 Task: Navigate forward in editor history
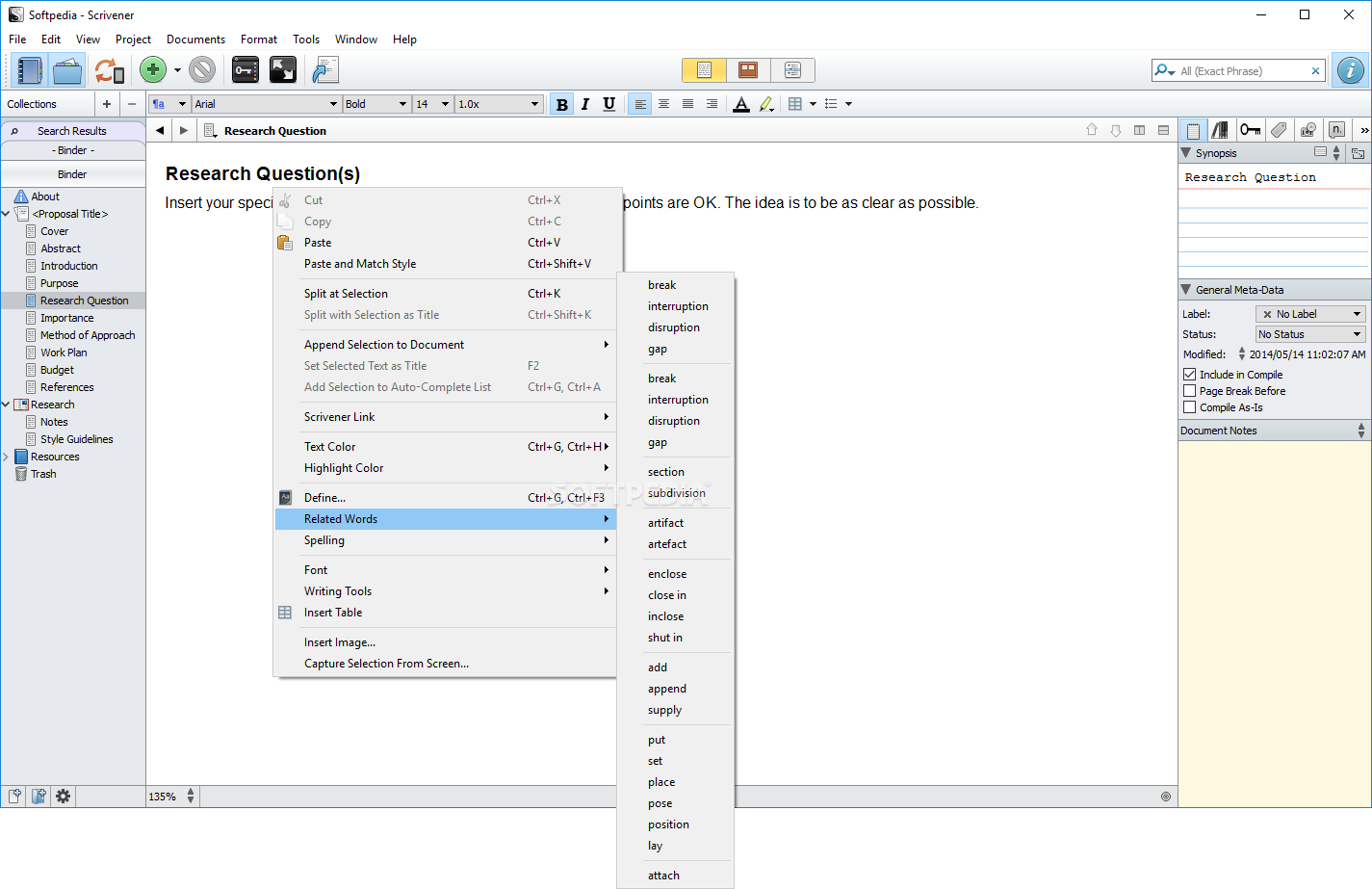pyautogui.click(x=183, y=130)
